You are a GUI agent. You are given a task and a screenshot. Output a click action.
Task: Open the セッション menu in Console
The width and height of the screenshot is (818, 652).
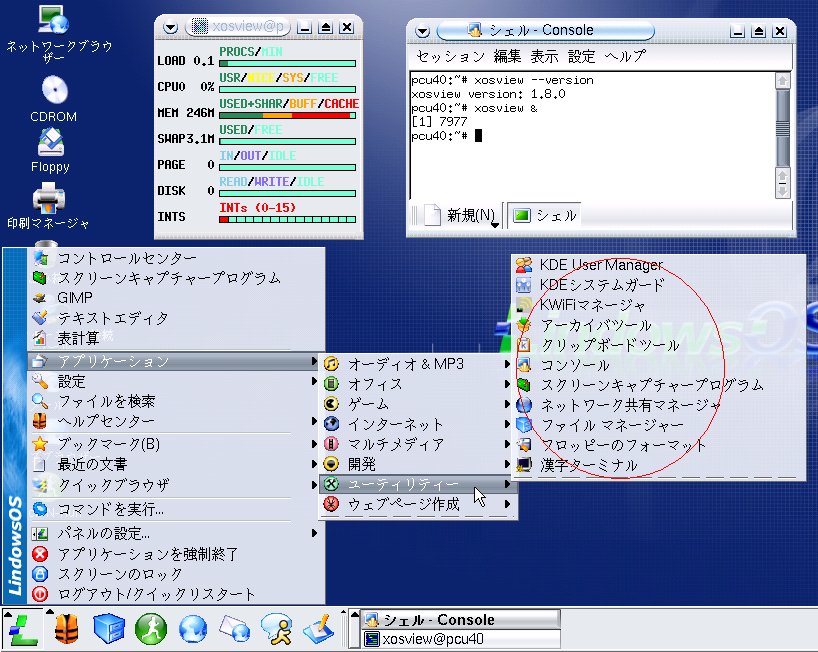click(x=450, y=56)
